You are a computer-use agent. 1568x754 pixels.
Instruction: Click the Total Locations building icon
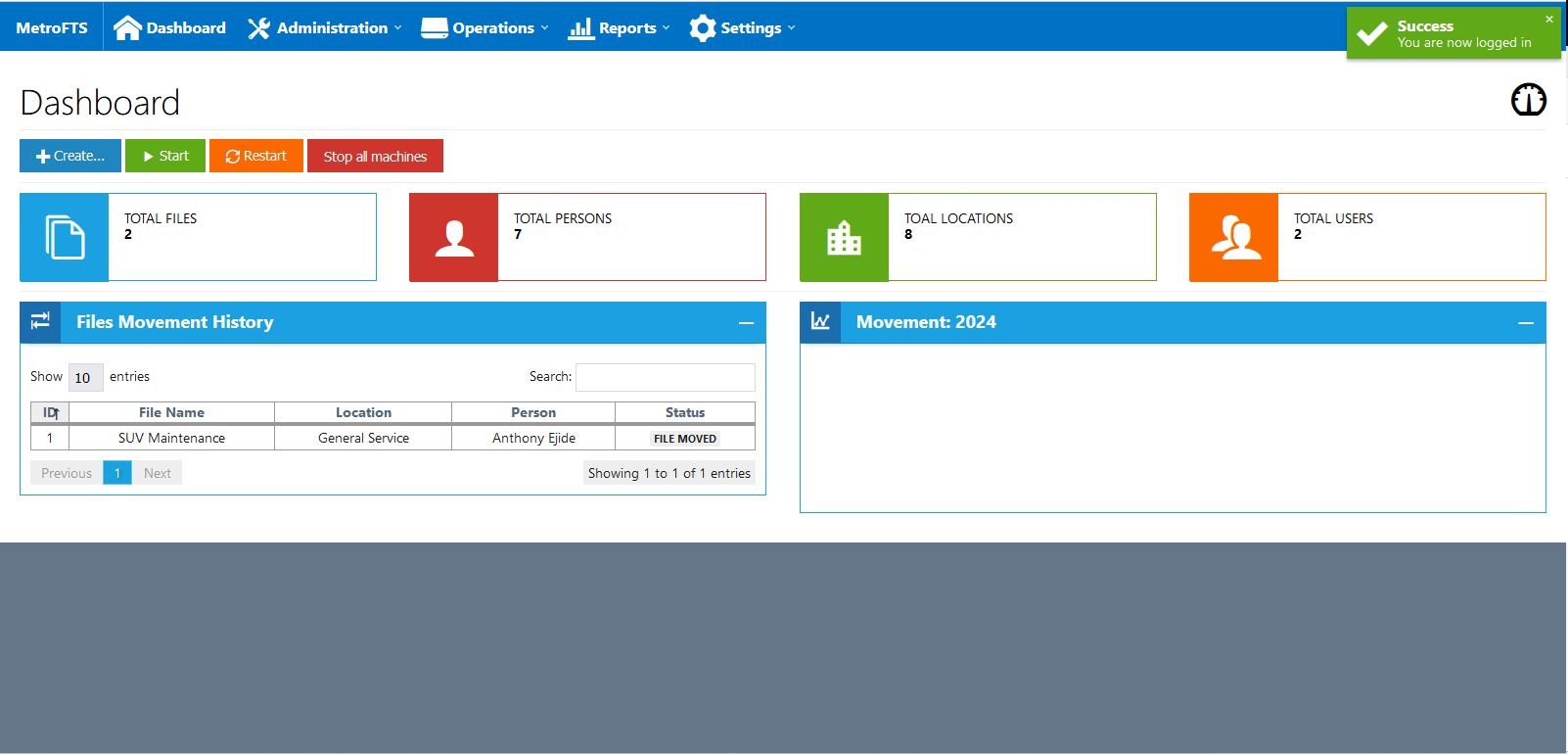844,238
